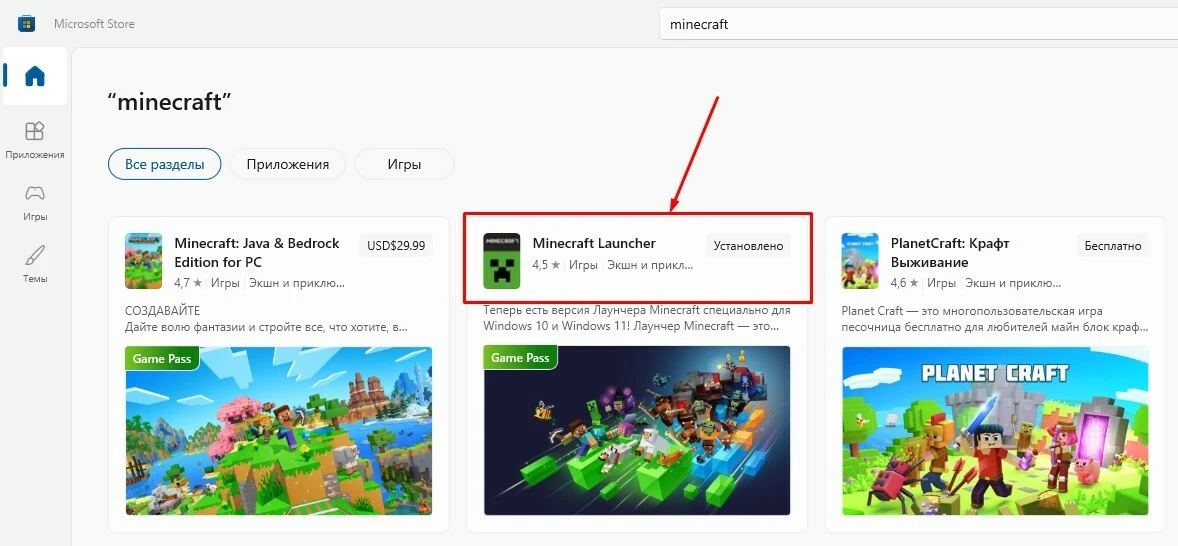Open the Planet Craft banner image

(x=995, y=430)
